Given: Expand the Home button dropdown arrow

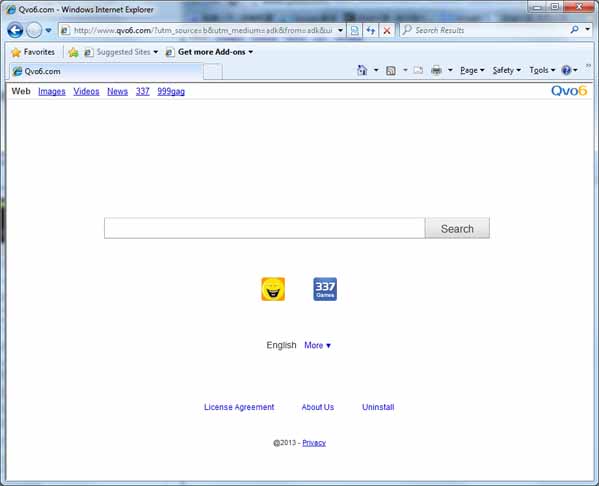Looking at the screenshot, I should pyautogui.click(x=376, y=70).
